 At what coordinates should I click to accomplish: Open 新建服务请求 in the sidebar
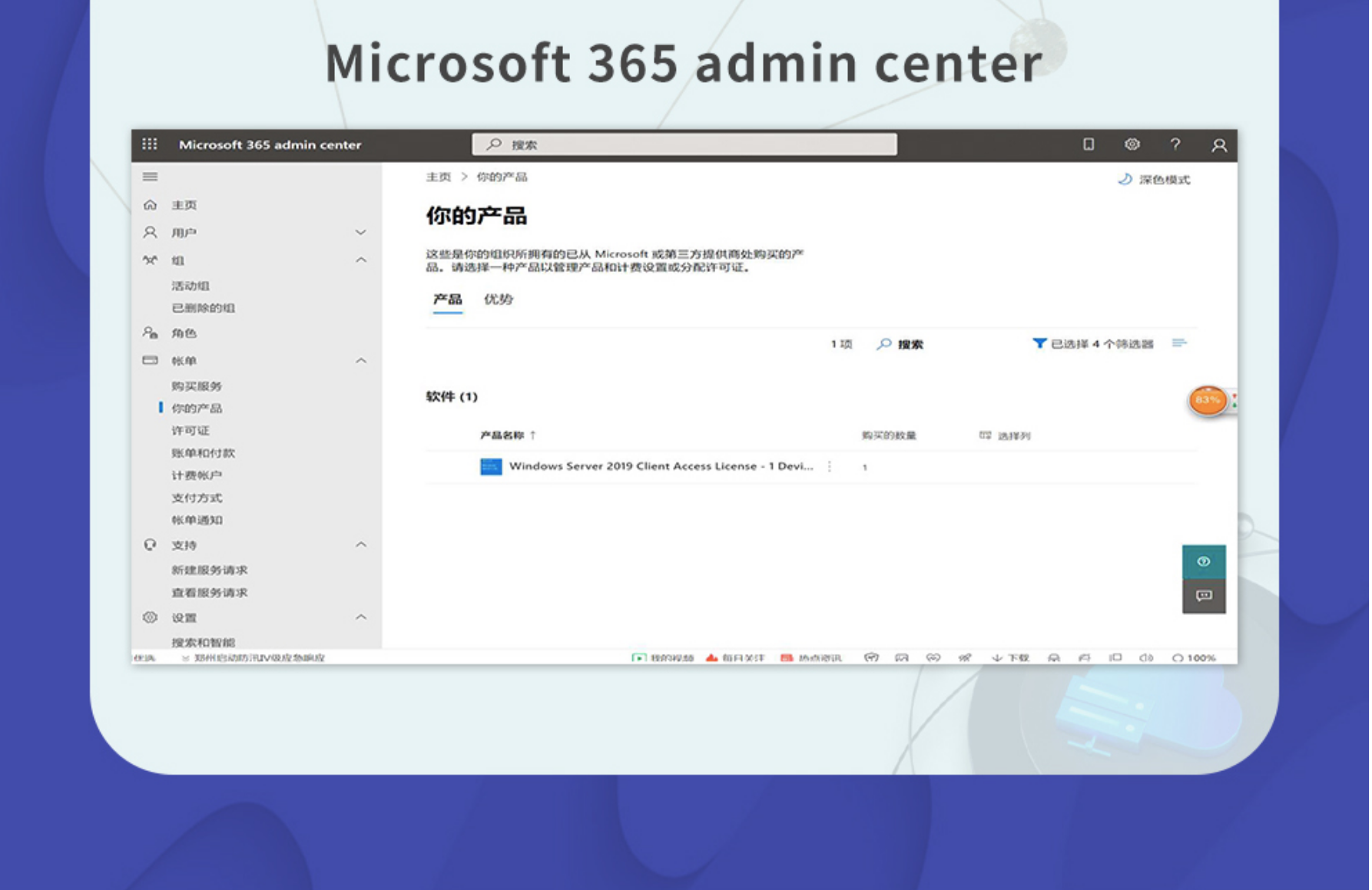pos(209,571)
